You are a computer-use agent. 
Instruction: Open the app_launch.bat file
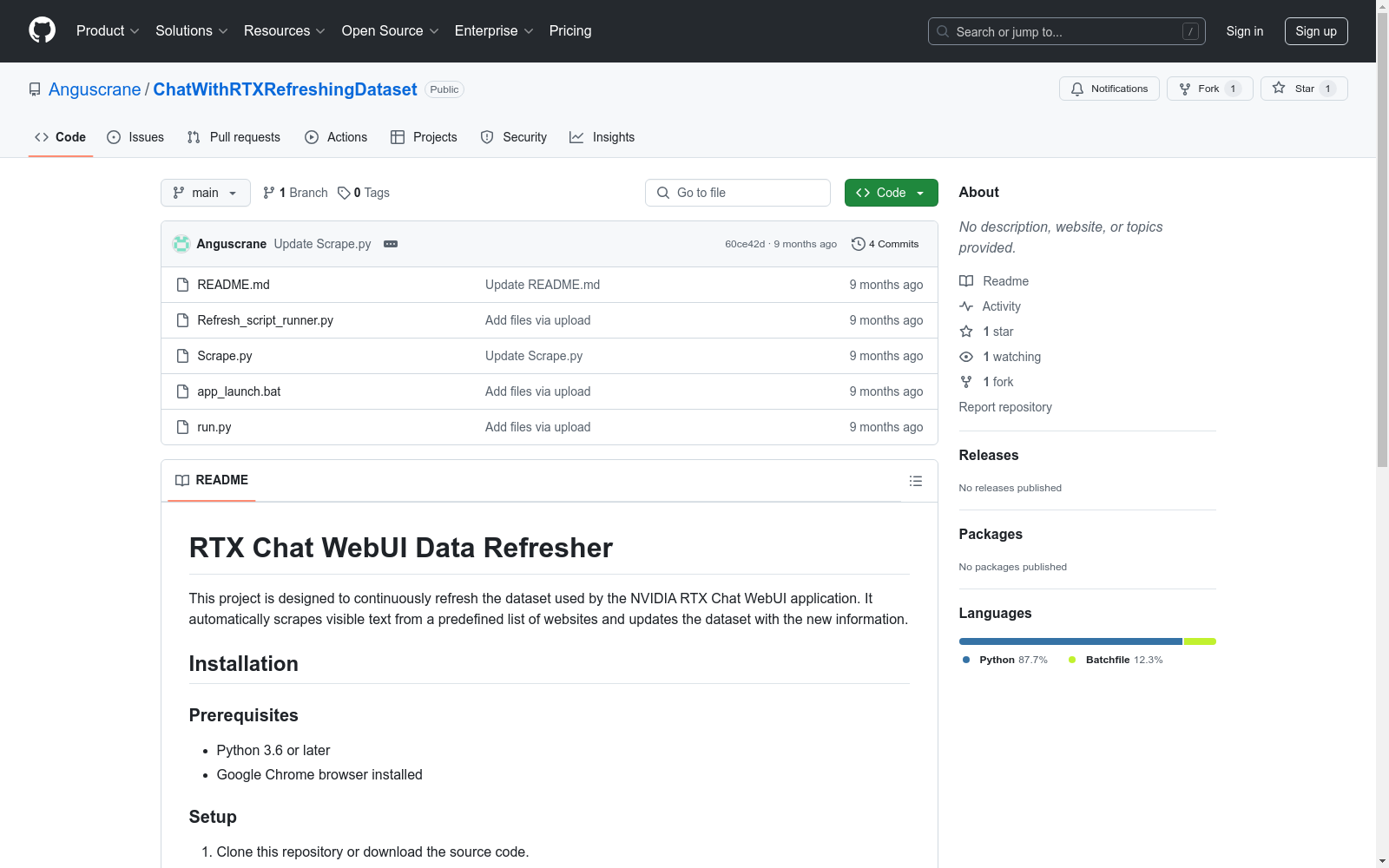point(239,391)
